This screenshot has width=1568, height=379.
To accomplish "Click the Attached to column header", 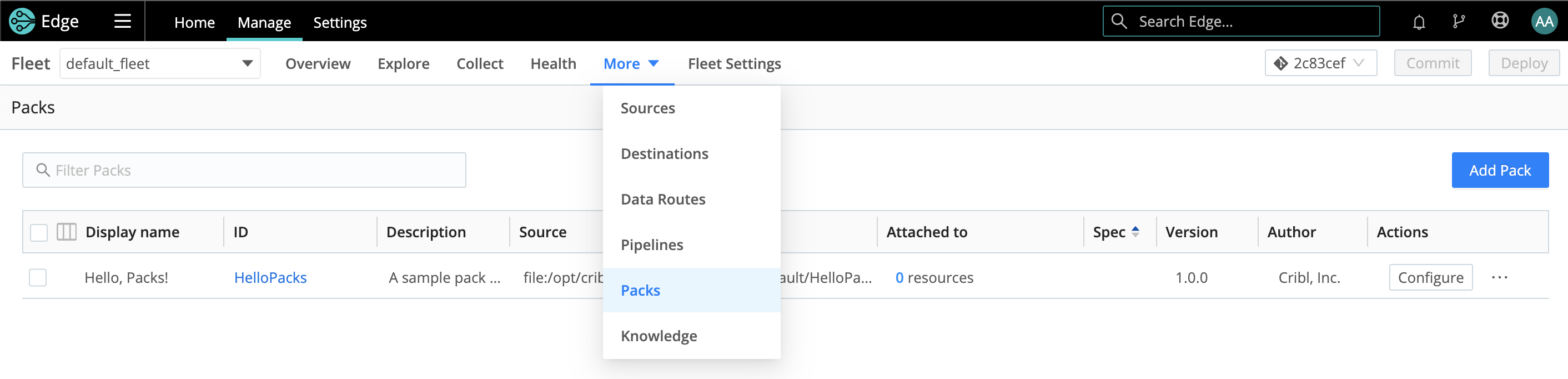I will tap(927, 232).
